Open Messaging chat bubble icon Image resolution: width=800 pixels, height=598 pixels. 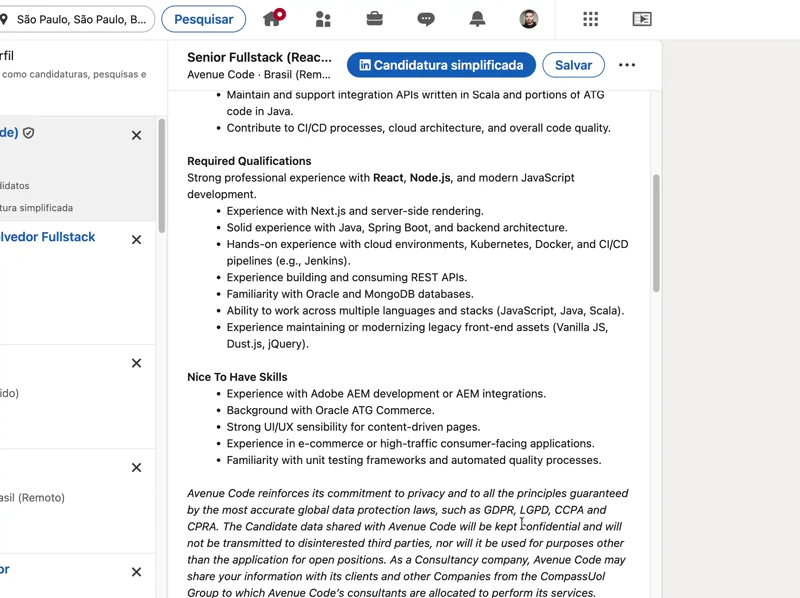(426, 19)
